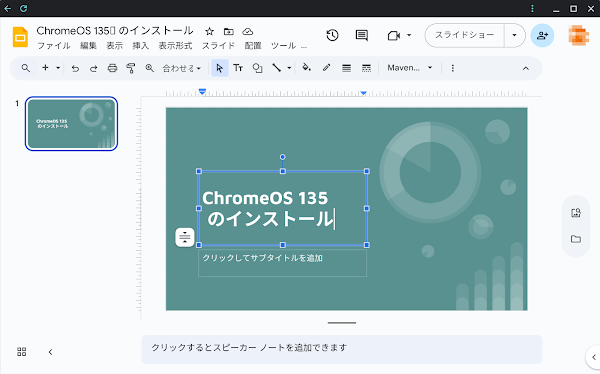
Task: Undo the last action
Action: (x=75, y=68)
